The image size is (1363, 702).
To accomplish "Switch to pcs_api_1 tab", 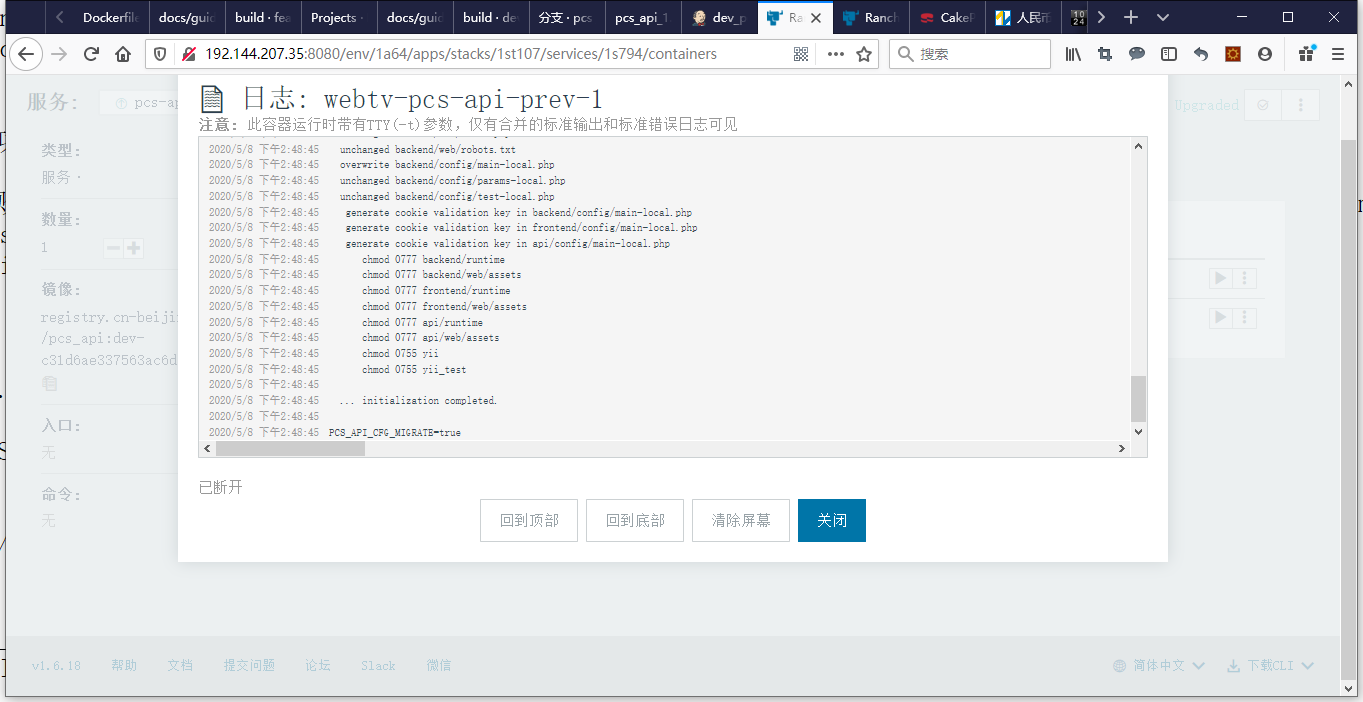I will (643, 17).
